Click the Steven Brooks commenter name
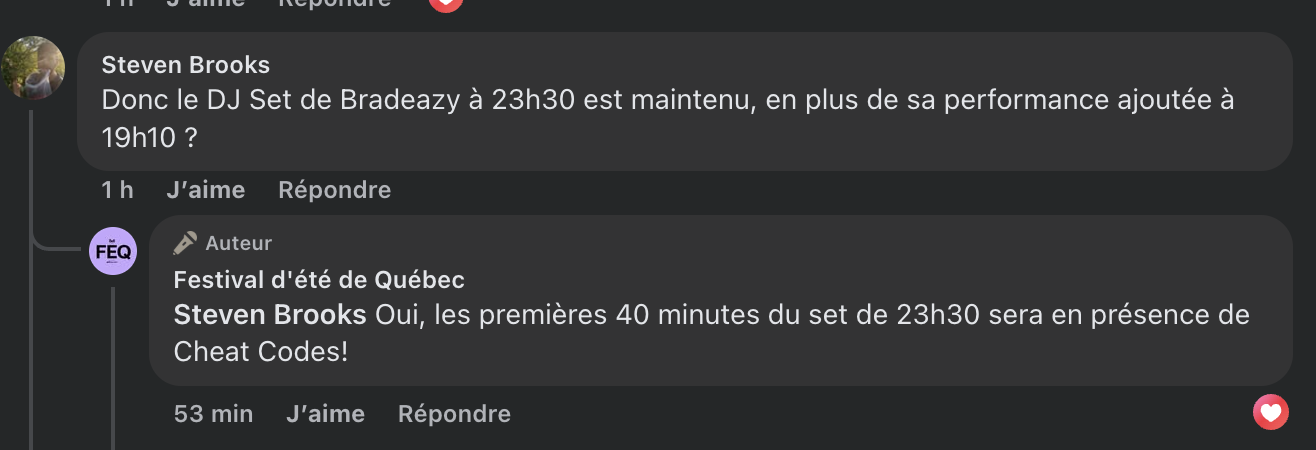 click(186, 65)
